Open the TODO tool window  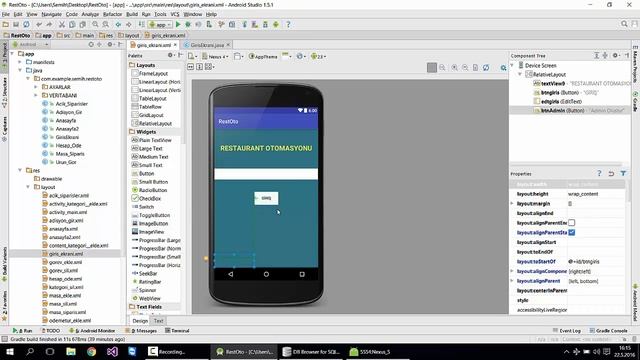click(51, 331)
